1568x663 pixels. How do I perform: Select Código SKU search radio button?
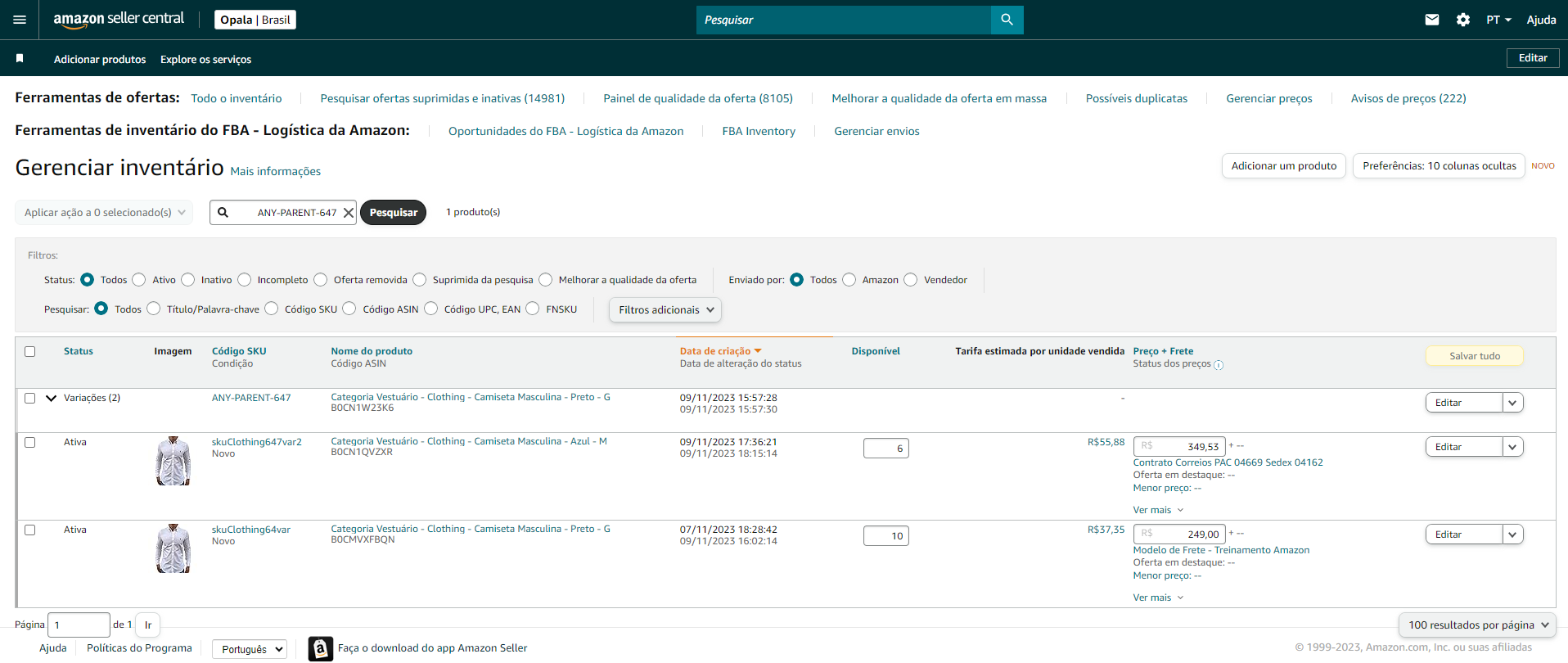click(x=272, y=309)
